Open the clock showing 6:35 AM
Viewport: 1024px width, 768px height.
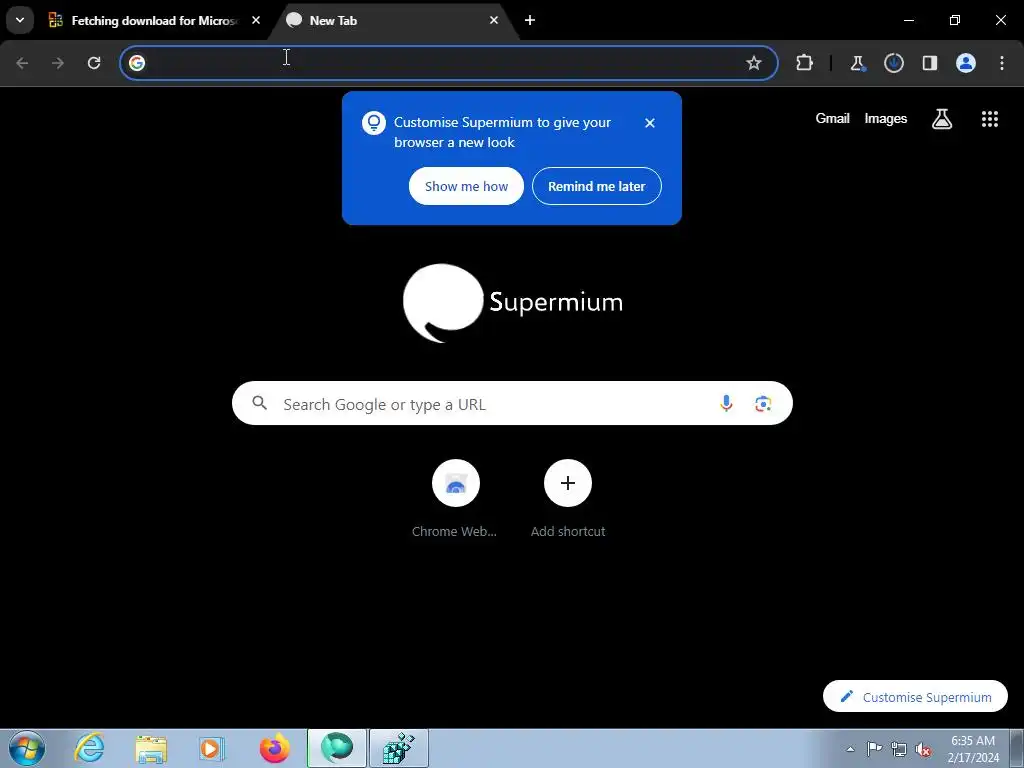[973, 749]
